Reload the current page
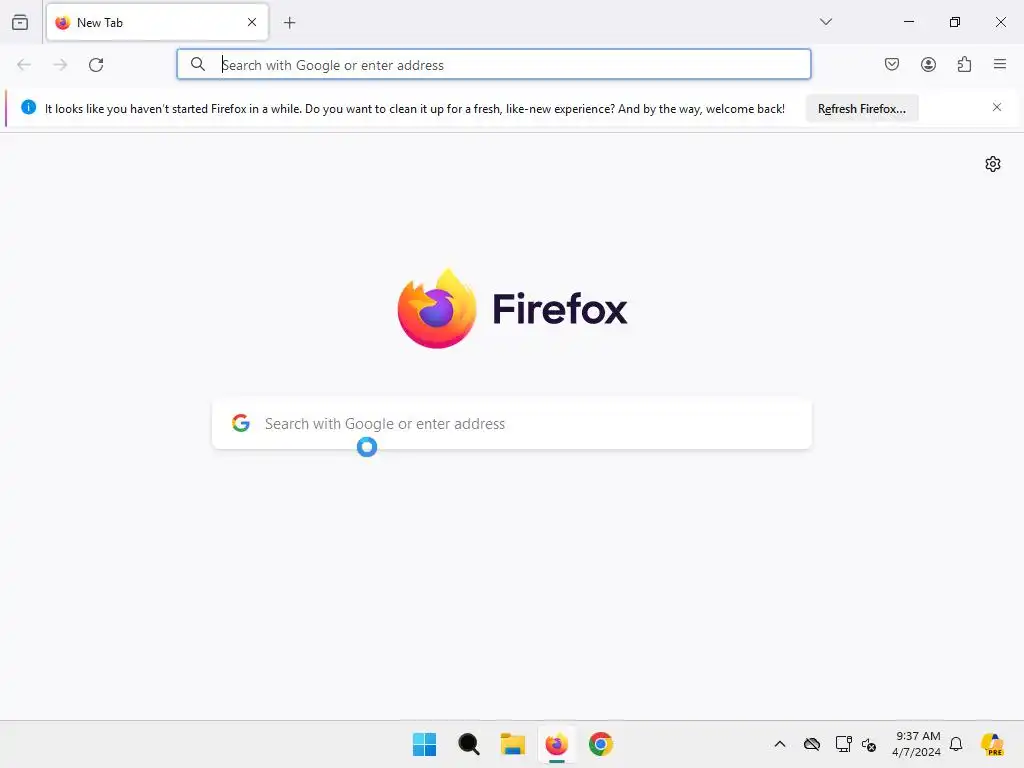1024x768 pixels. point(96,65)
